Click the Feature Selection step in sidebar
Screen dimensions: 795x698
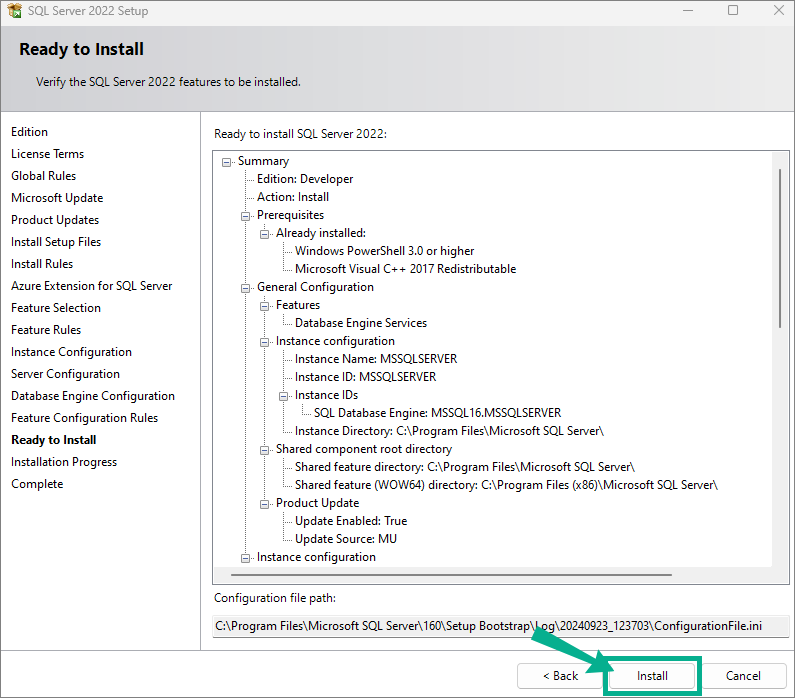pyautogui.click(x=56, y=308)
